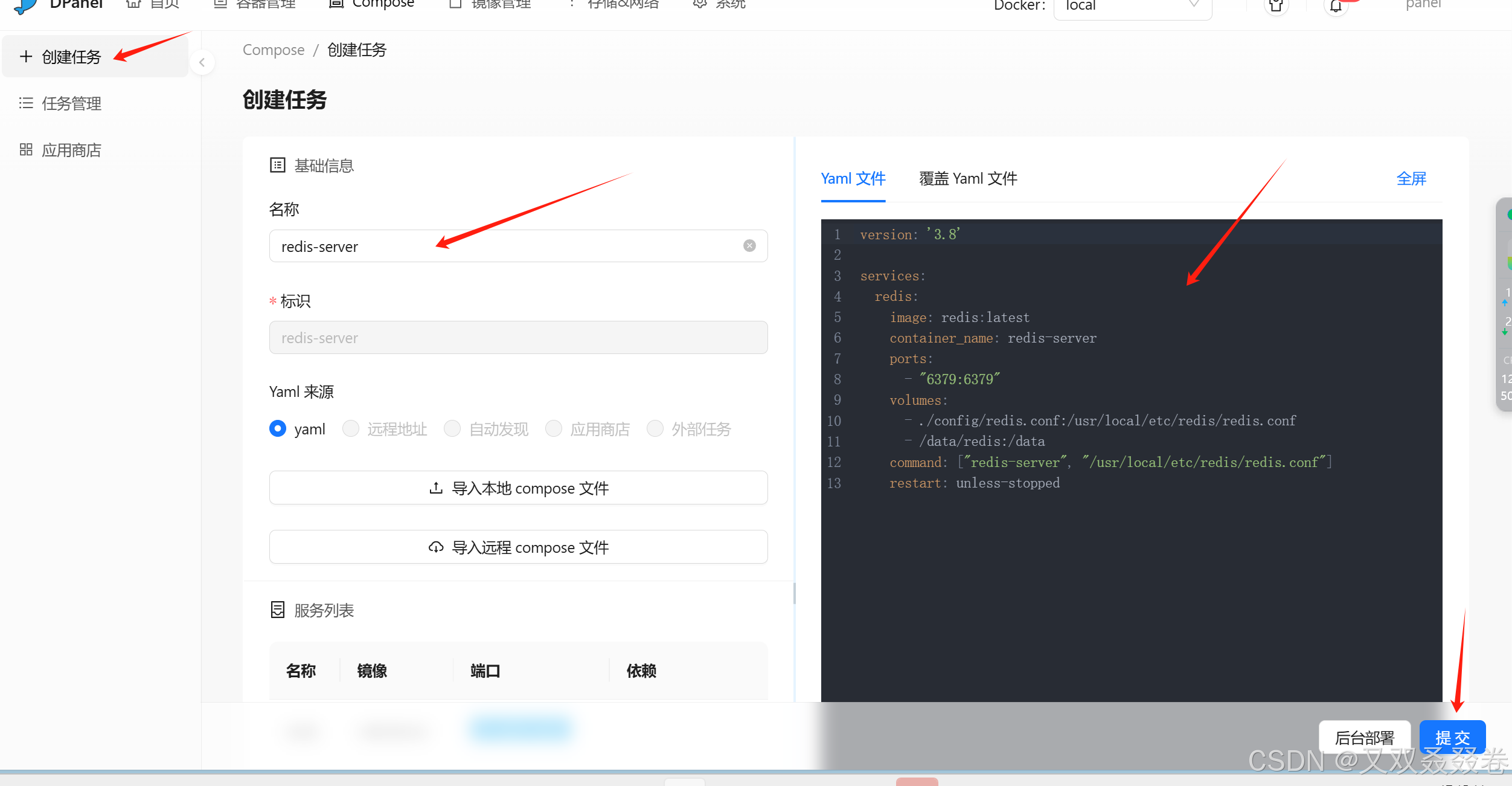
Task: Clear the name field with X icon
Action: click(x=749, y=246)
